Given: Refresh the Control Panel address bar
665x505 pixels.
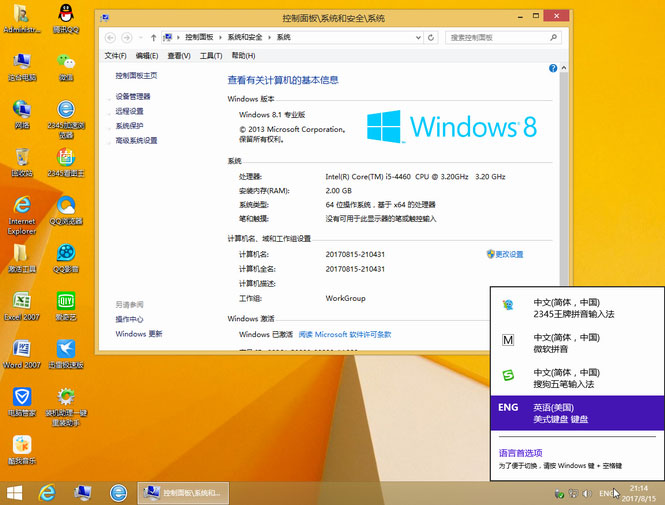Looking at the screenshot, I should [x=431, y=37].
